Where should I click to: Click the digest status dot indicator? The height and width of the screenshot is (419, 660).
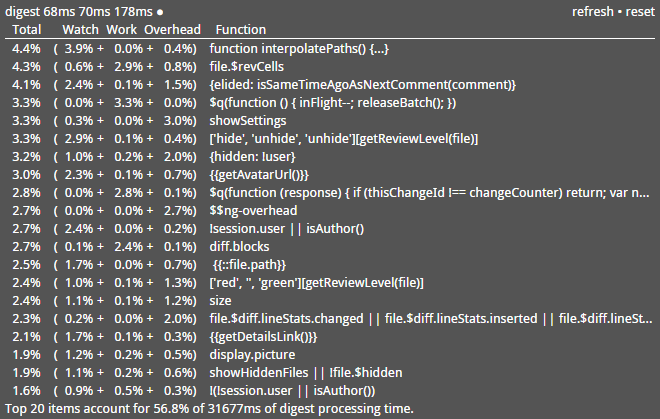click(x=160, y=12)
